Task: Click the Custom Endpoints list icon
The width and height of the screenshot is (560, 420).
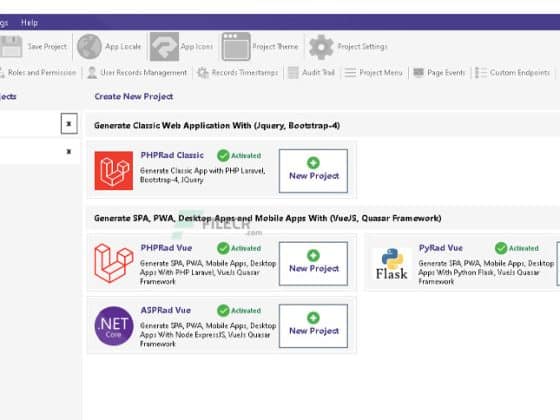Action: click(x=481, y=72)
